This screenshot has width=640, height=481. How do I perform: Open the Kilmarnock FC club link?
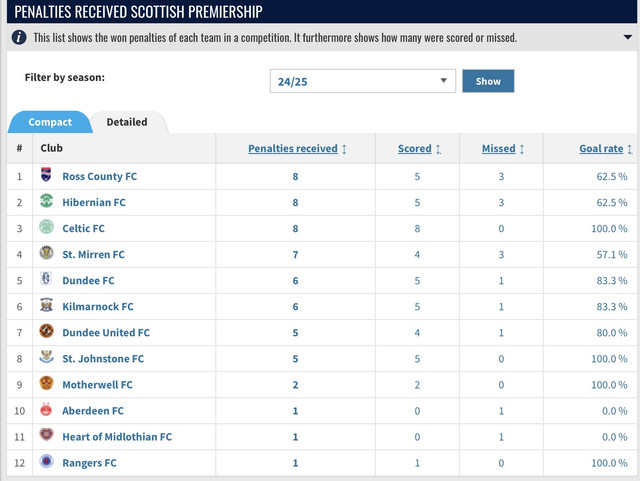98,307
